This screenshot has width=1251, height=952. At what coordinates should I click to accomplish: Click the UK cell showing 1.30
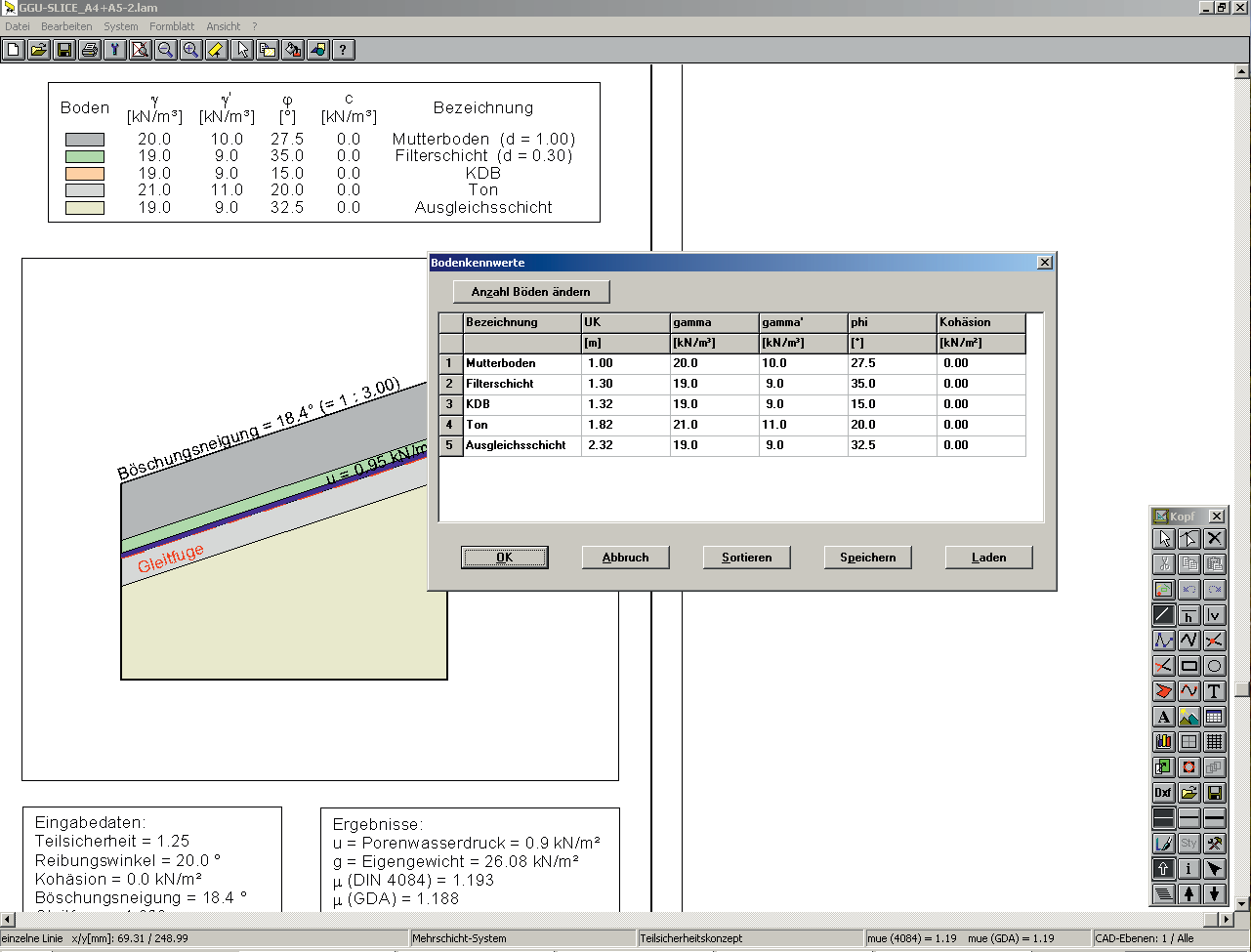point(625,384)
